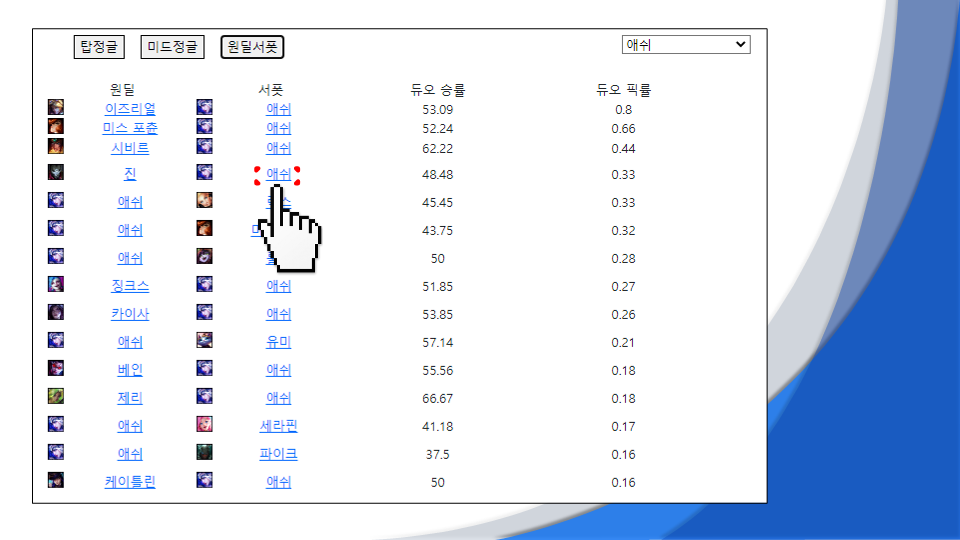Open the 베인 link
This screenshot has width=960, height=540.
tap(130, 370)
